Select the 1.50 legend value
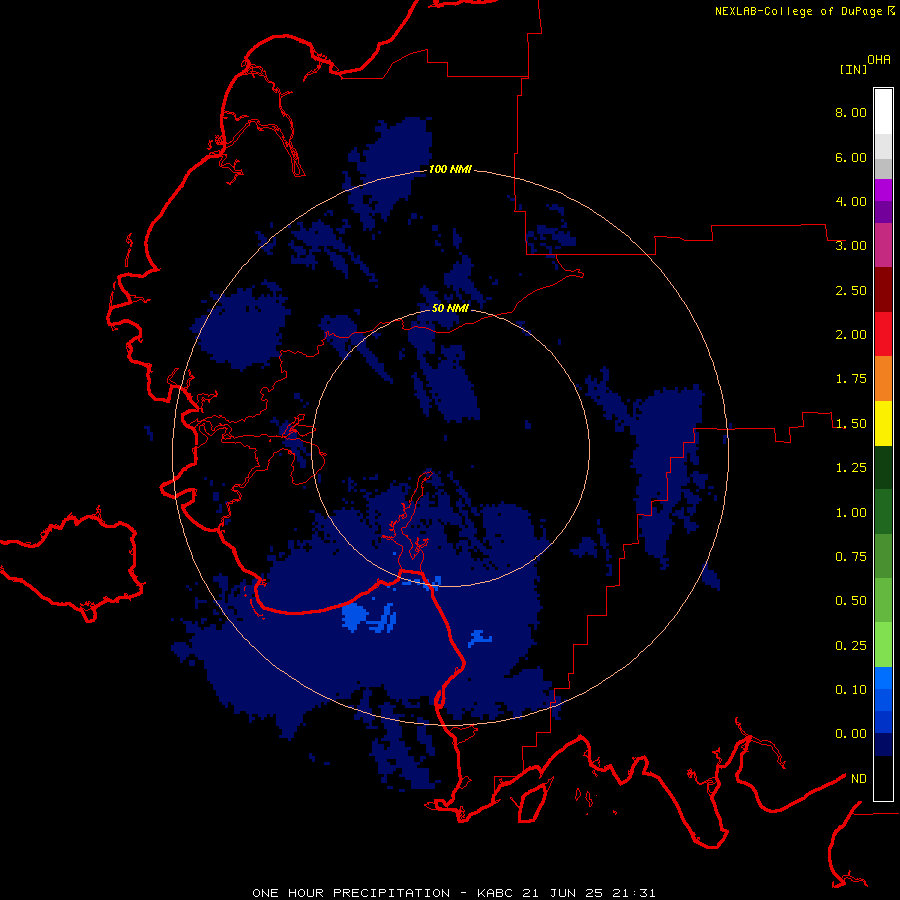The width and height of the screenshot is (900, 900). click(x=851, y=424)
